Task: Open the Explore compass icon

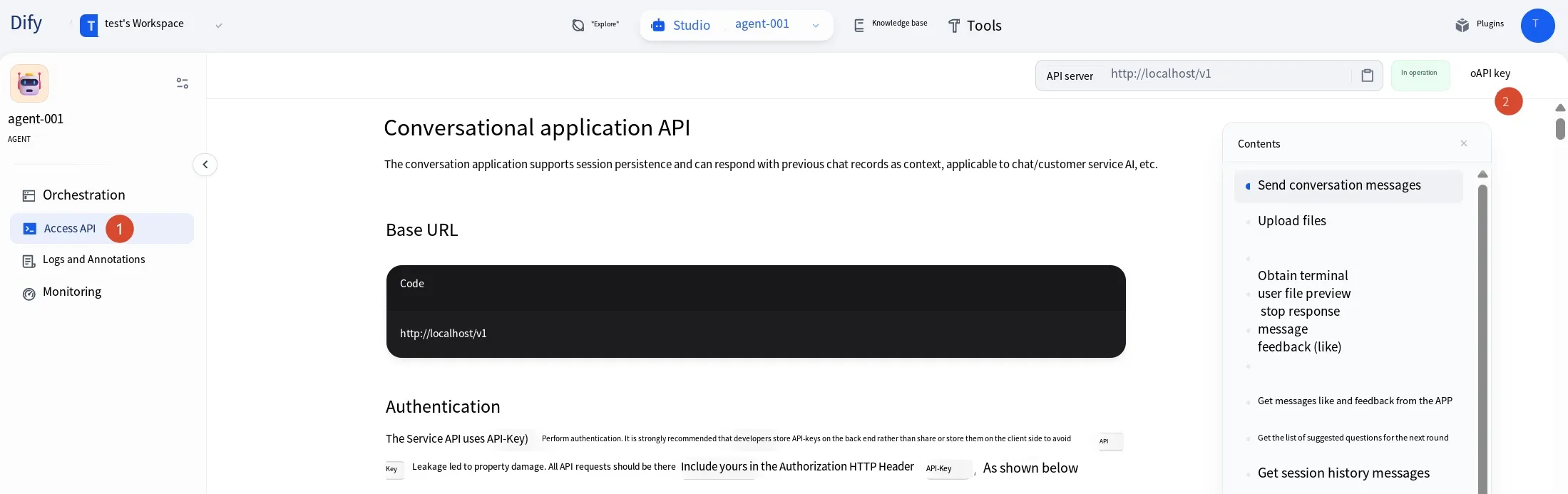Action: coord(578,26)
